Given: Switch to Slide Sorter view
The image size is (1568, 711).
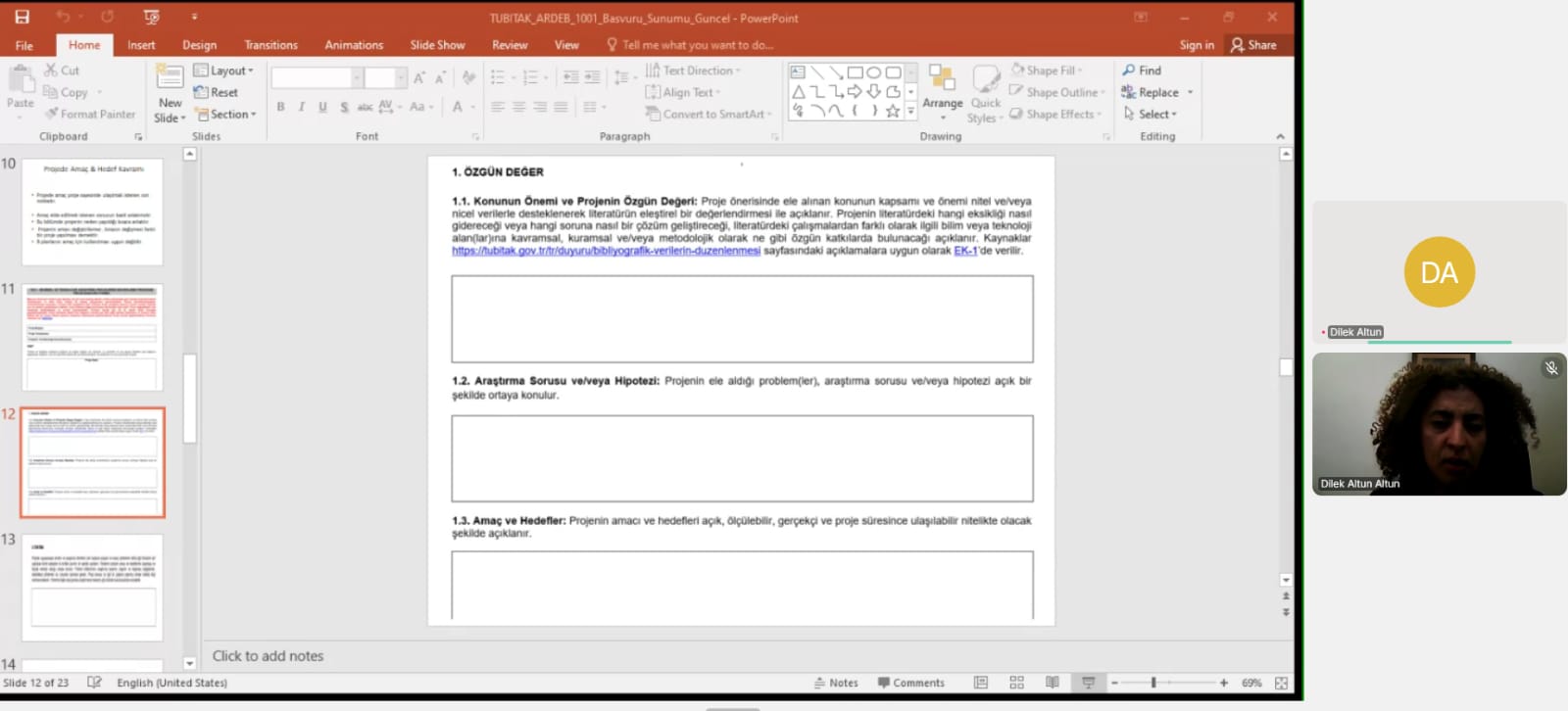Looking at the screenshot, I should (1016, 683).
